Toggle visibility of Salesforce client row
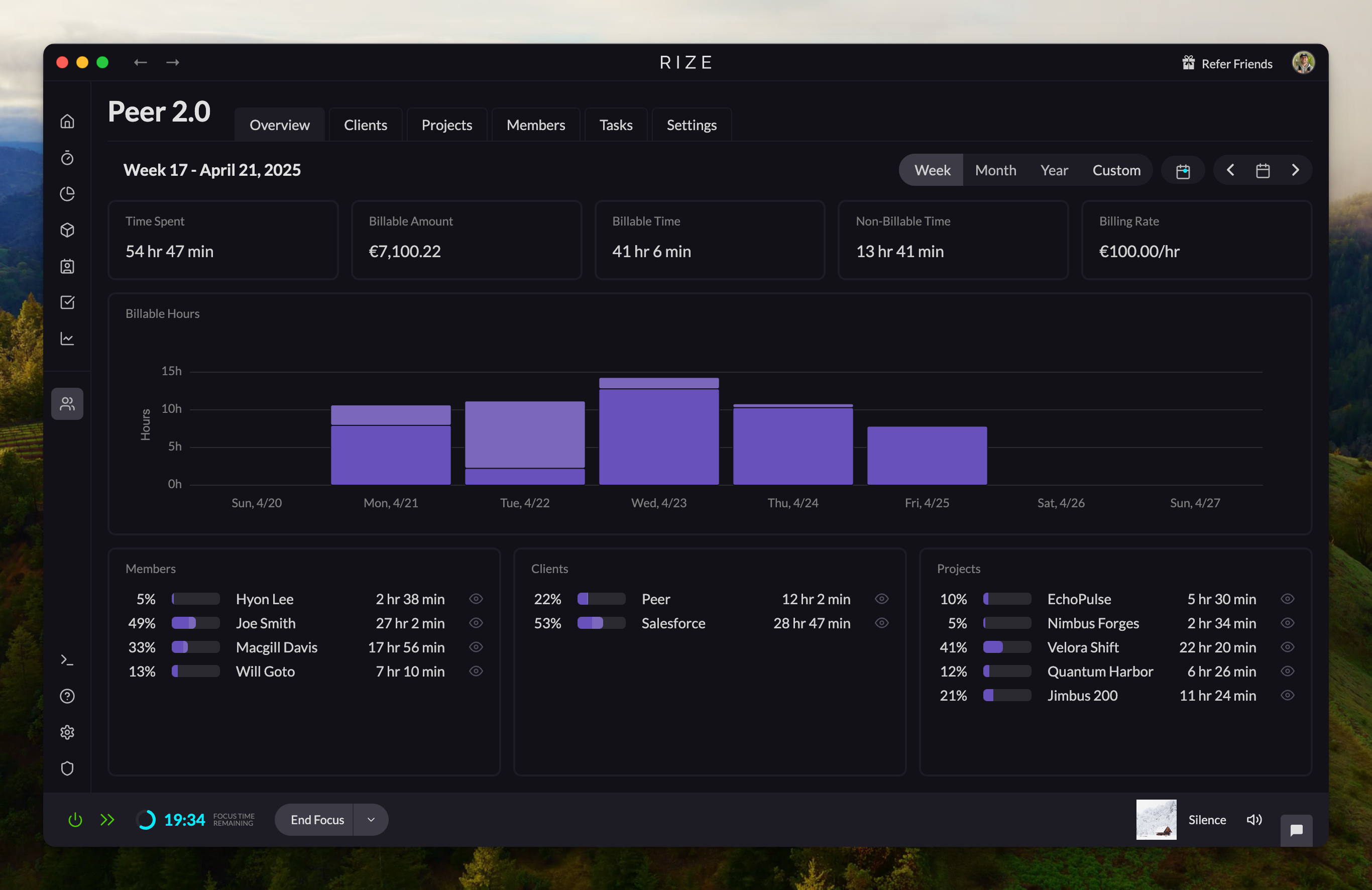Screen dimensions: 1372x890 point(881,623)
